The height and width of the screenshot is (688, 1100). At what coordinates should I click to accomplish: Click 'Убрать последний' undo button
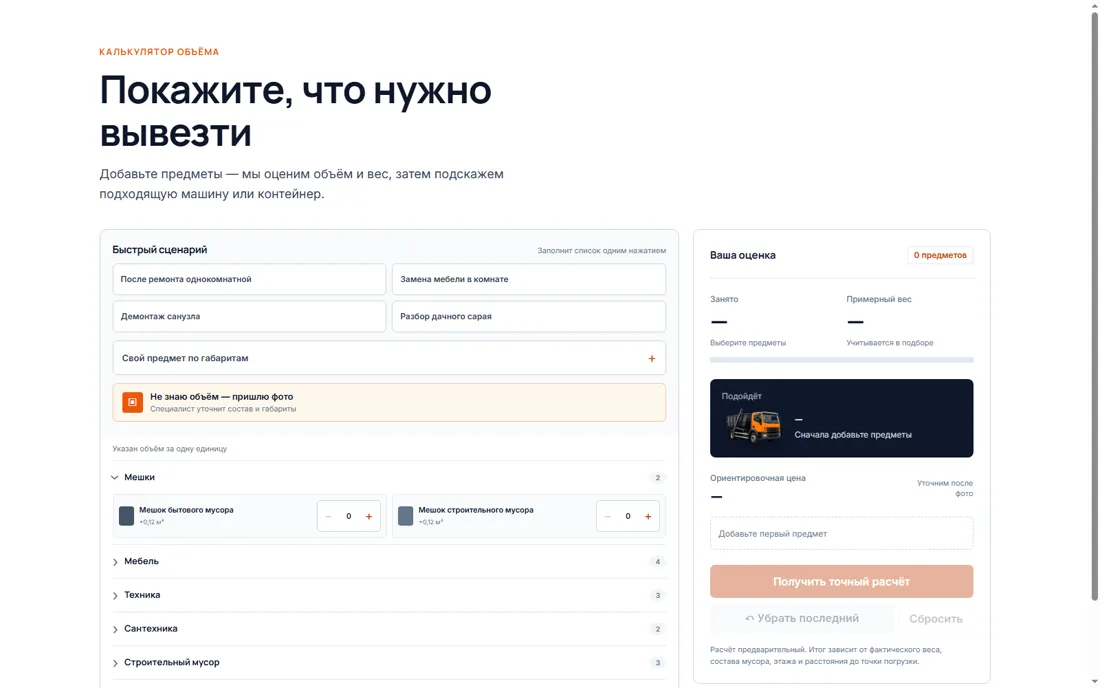802,619
